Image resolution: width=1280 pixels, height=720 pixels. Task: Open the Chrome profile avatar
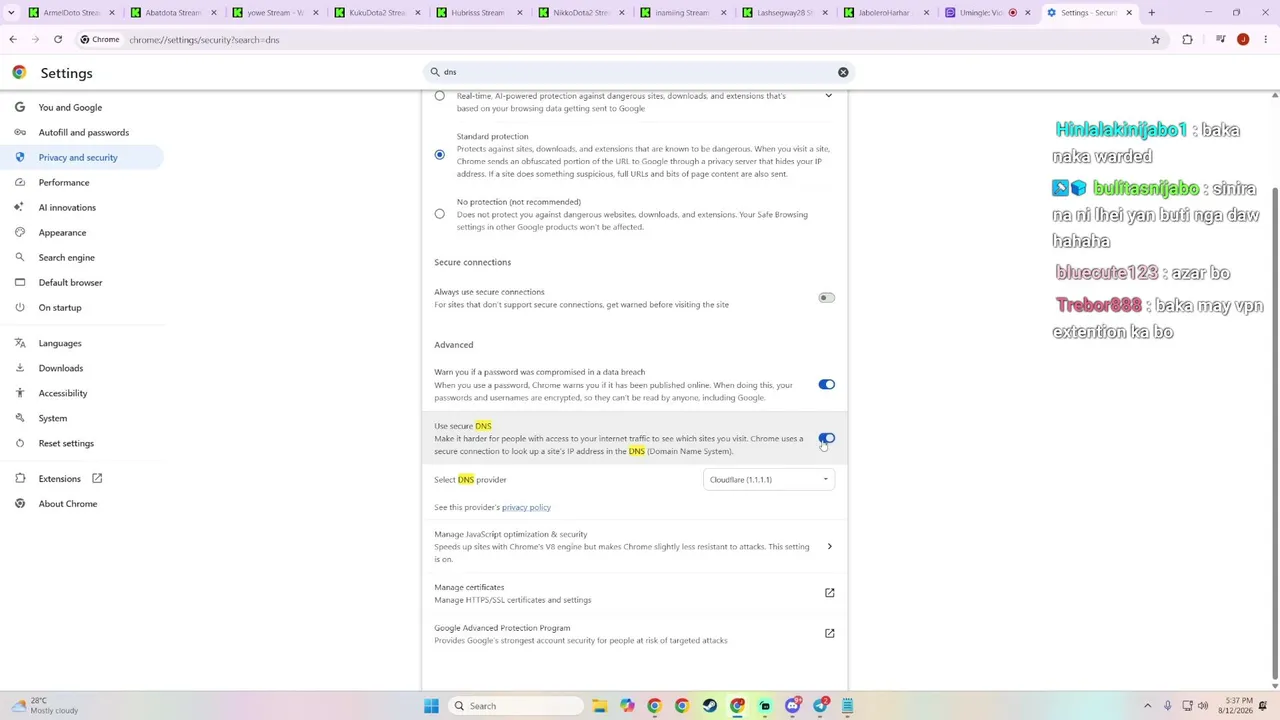click(1243, 40)
